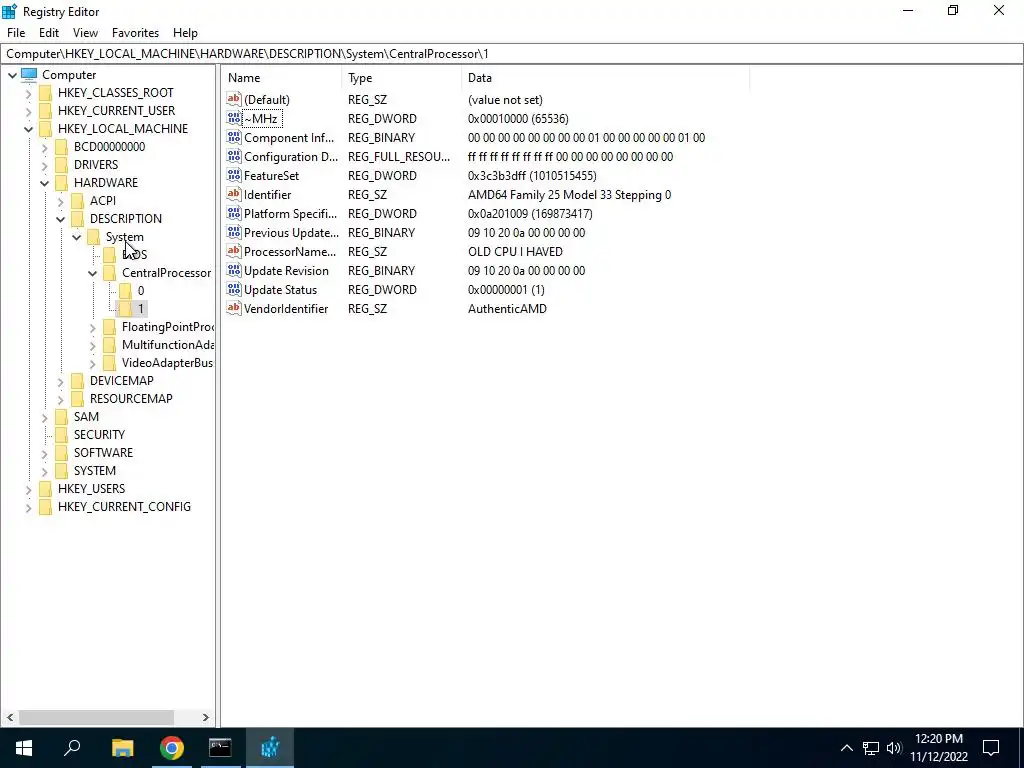Expand the DEVICEMAP key

[60, 381]
